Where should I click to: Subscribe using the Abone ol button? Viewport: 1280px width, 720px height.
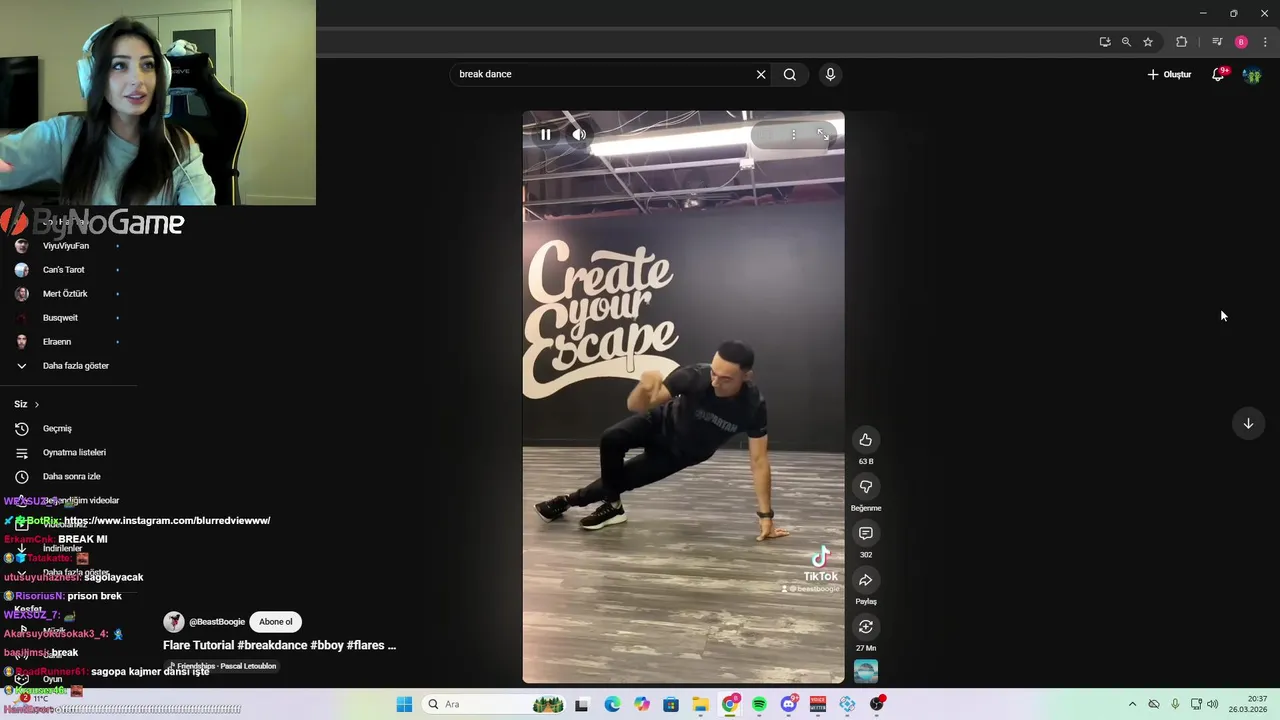(276, 622)
